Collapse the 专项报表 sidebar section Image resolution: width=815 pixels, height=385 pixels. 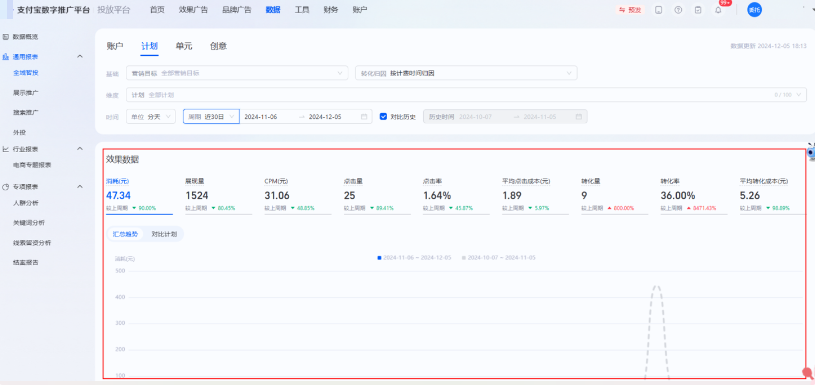80,186
